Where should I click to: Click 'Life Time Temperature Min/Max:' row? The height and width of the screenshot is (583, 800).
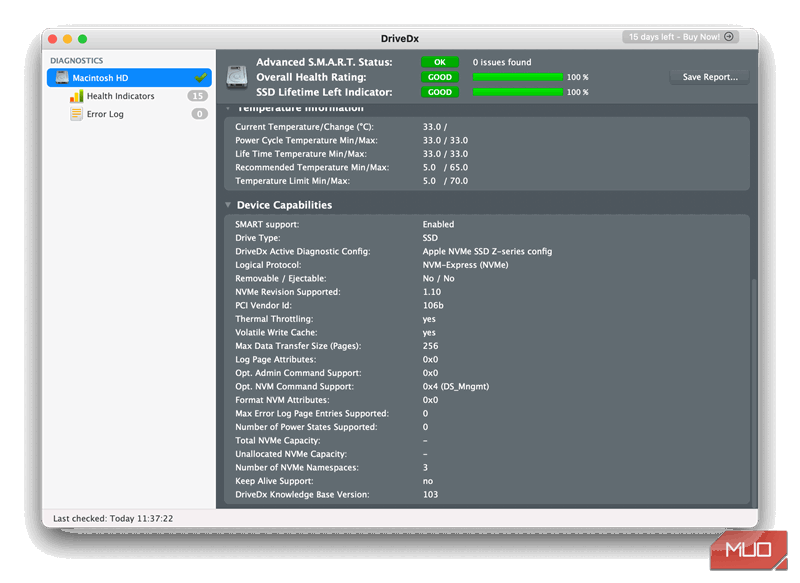487,154
